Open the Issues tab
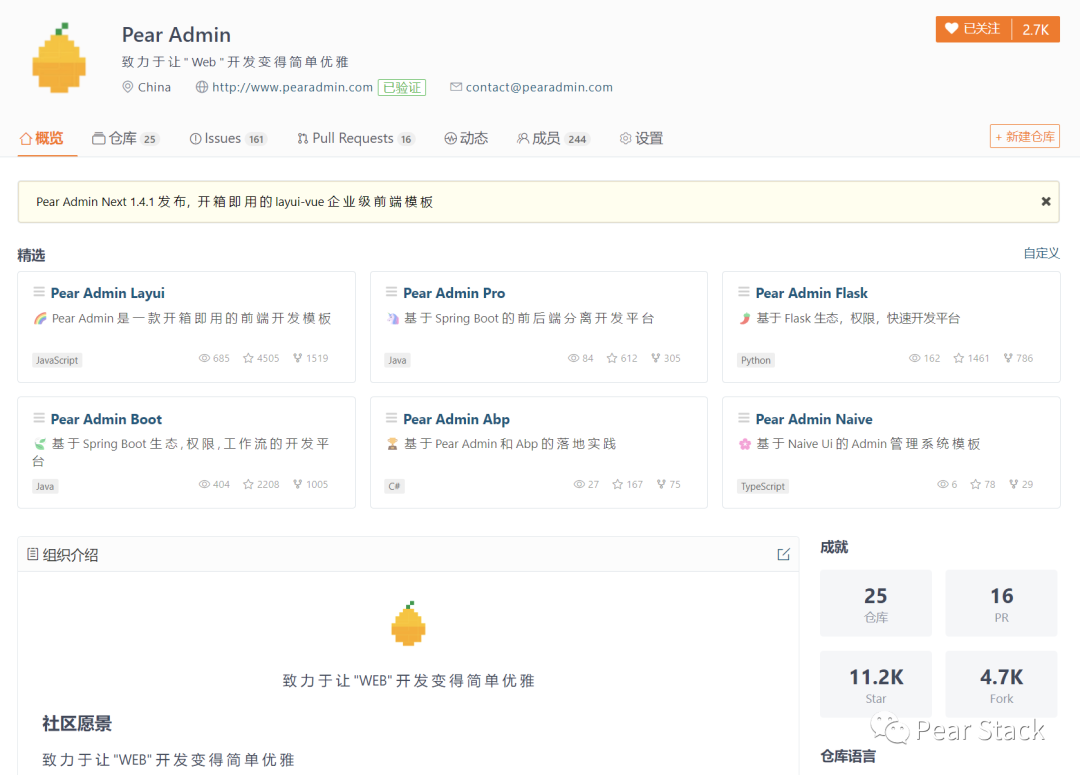The width and height of the screenshot is (1080, 775). click(x=228, y=138)
